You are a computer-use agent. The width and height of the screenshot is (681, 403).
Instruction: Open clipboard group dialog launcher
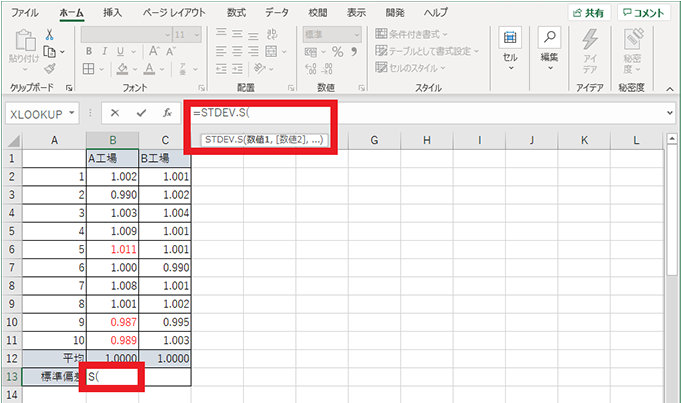[69, 88]
